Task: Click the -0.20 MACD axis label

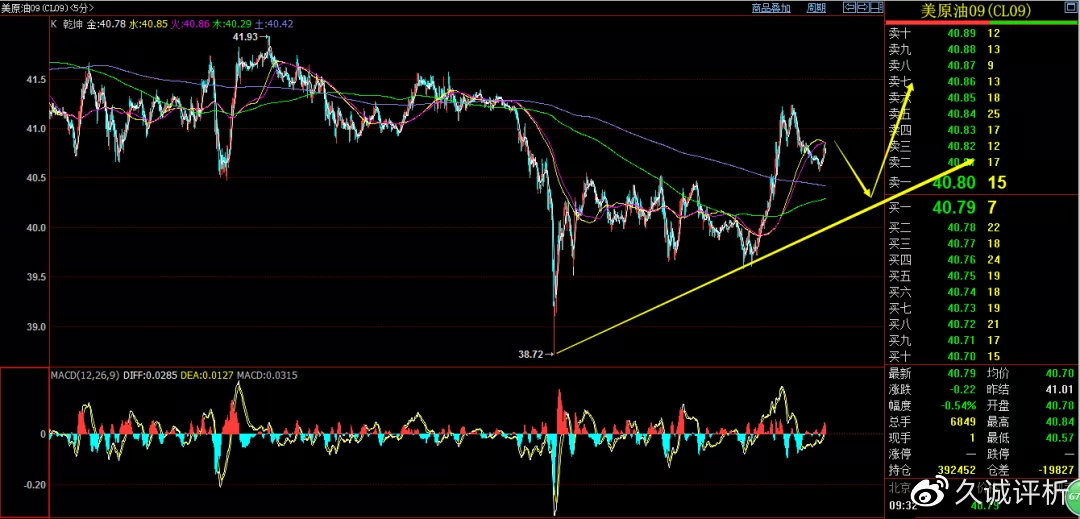Action: click(x=34, y=485)
